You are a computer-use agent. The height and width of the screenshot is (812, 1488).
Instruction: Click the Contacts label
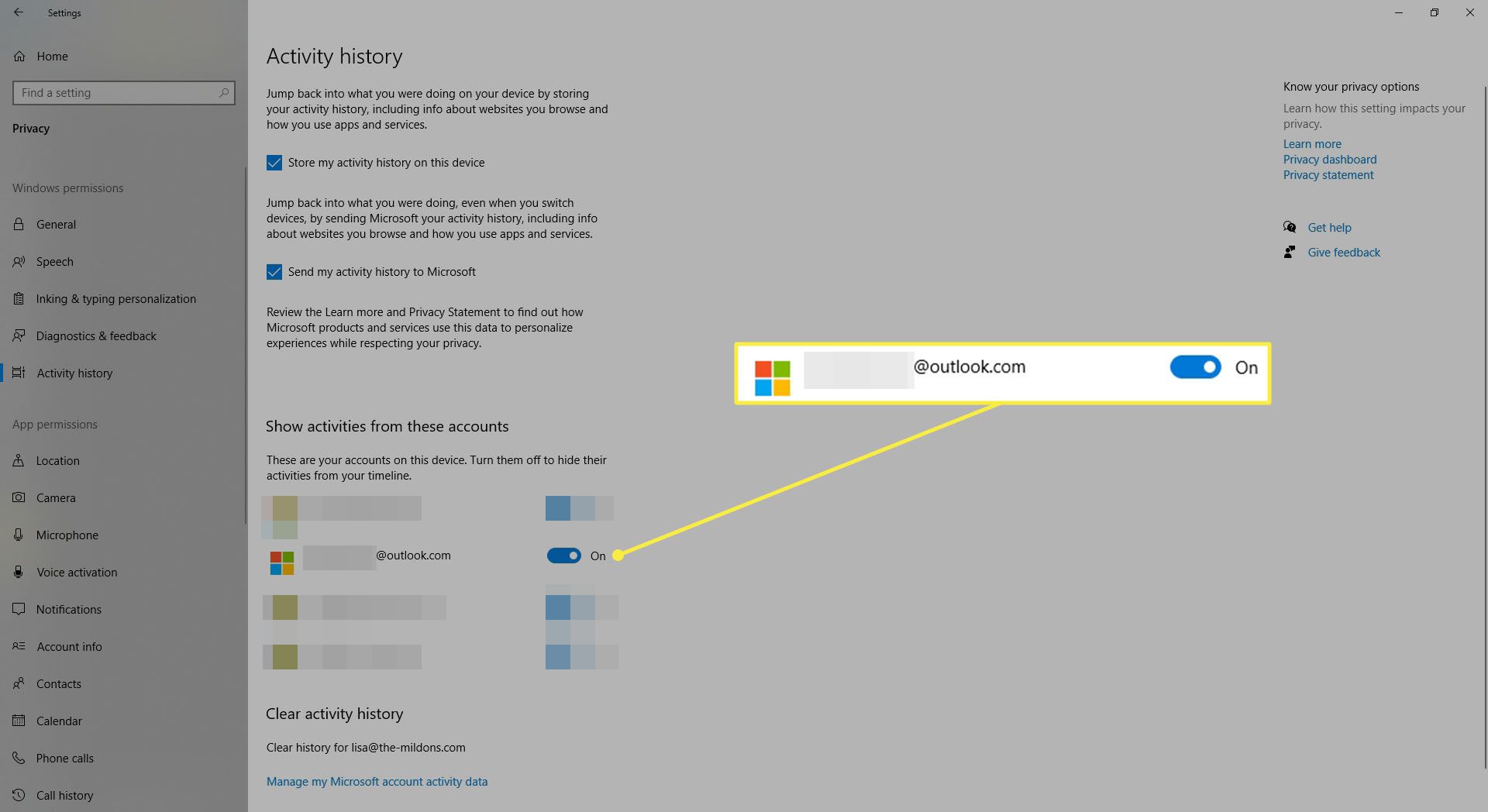[59, 684]
